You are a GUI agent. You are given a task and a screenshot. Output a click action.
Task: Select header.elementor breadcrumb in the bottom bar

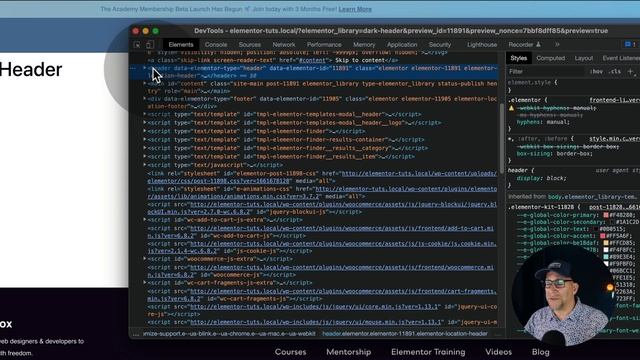pos(405,334)
